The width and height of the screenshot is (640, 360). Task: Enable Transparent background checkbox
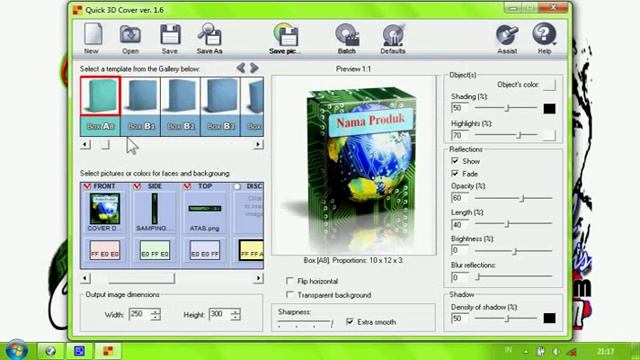click(x=290, y=294)
